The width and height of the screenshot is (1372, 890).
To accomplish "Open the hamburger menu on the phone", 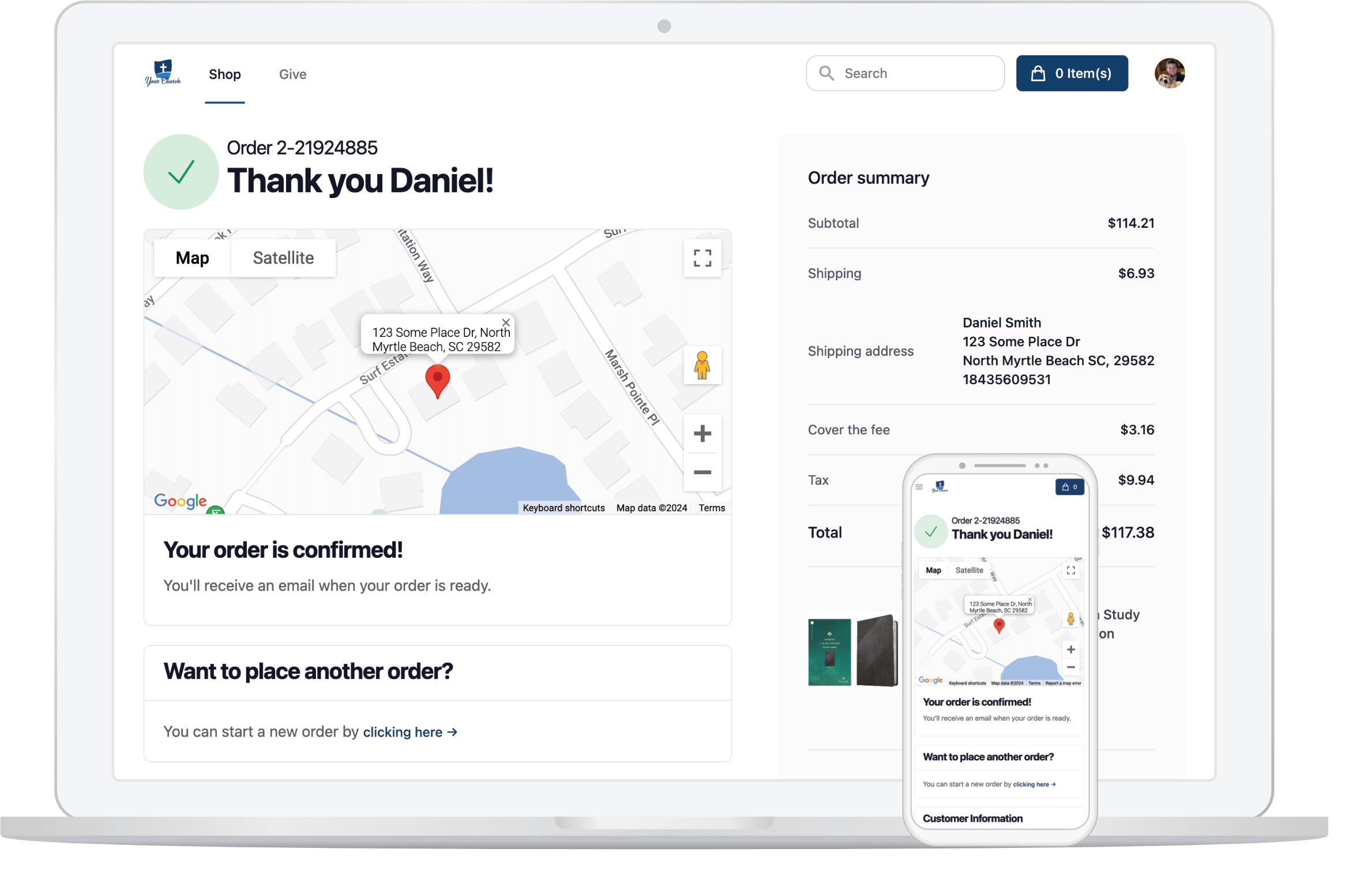I will point(919,487).
